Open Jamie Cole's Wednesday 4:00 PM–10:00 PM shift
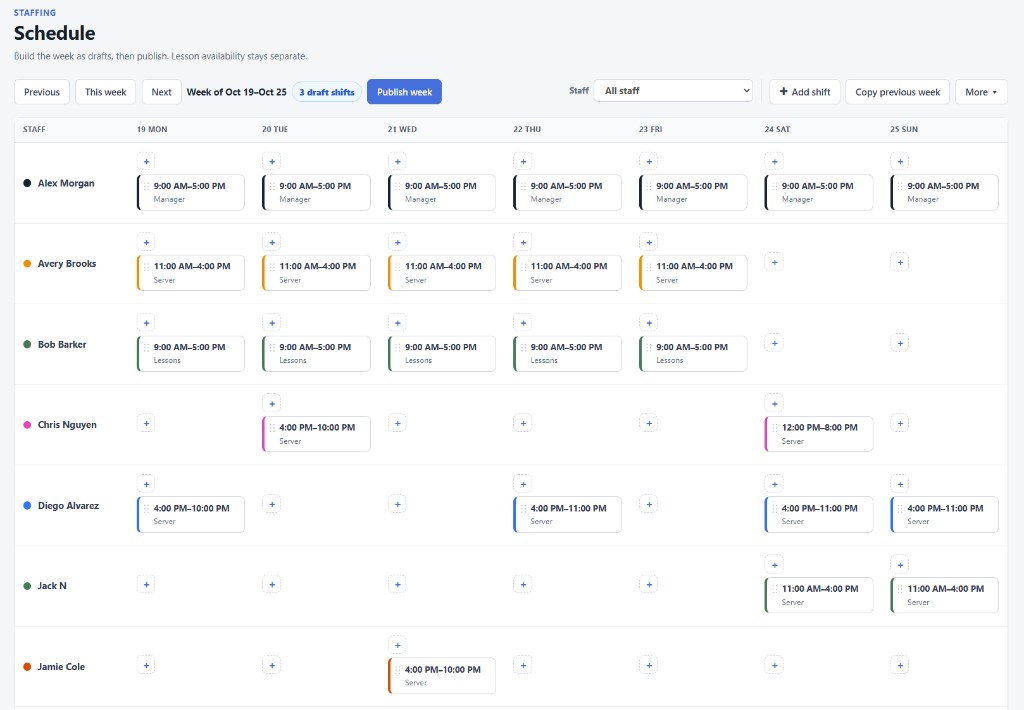The width and height of the screenshot is (1024, 710). (x=442, y=675)
